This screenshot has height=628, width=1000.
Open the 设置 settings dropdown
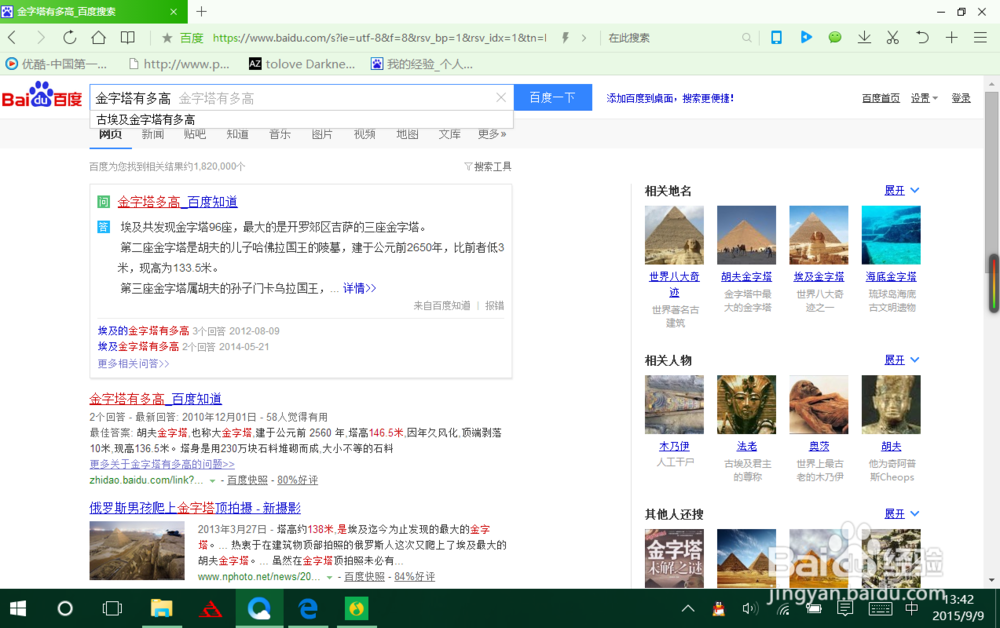point(920,98)
